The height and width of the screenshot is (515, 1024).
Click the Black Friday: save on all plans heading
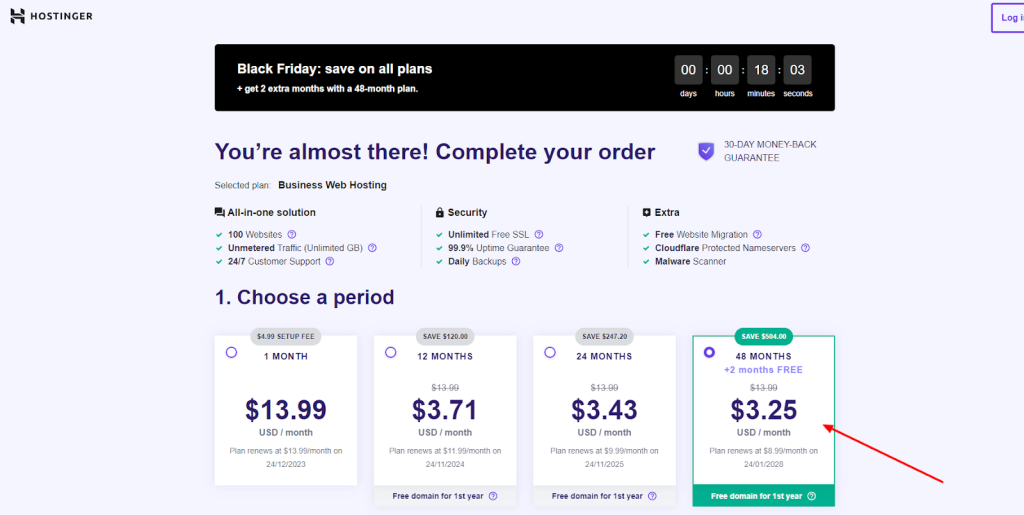[x=334, y=69]
